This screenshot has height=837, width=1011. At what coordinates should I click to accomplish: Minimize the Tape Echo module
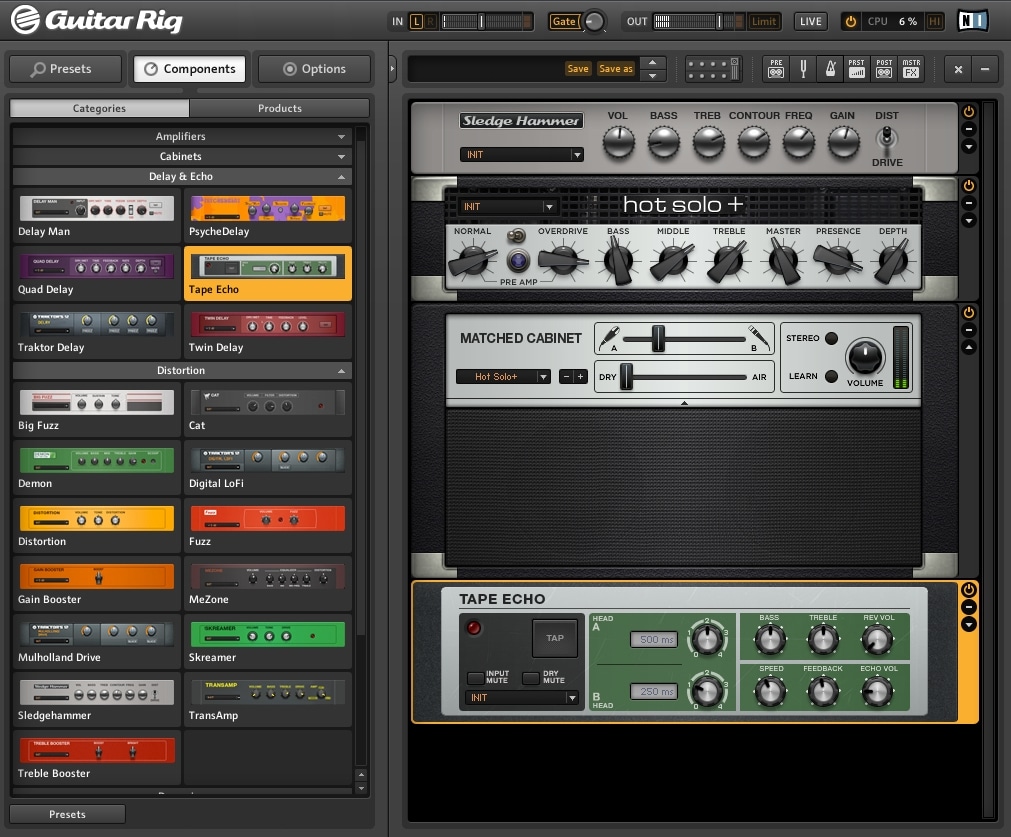pos(968,607)
